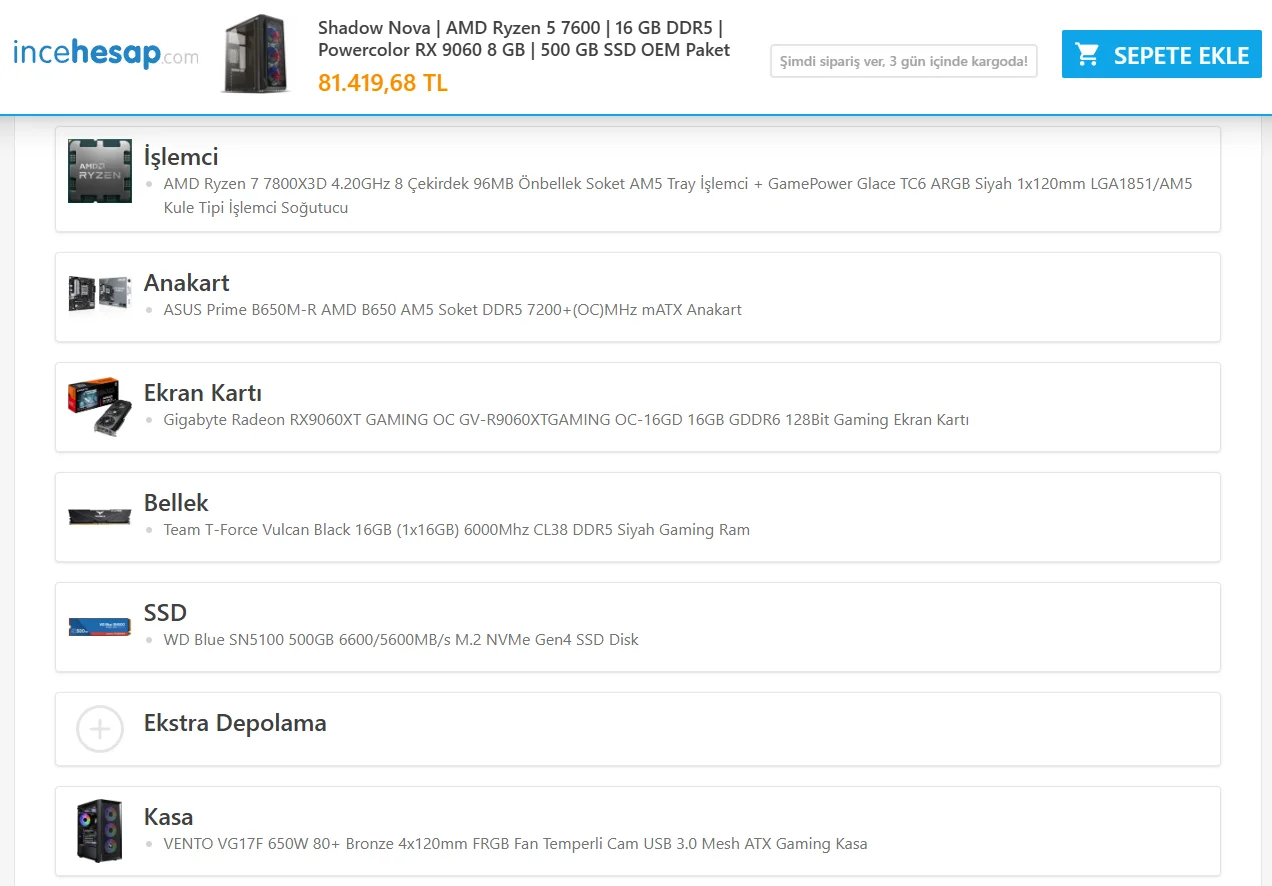The width and height of the screenshot is (1272, 886).
Task: Click the shopping cart icon
Action: coord(1087,55)
